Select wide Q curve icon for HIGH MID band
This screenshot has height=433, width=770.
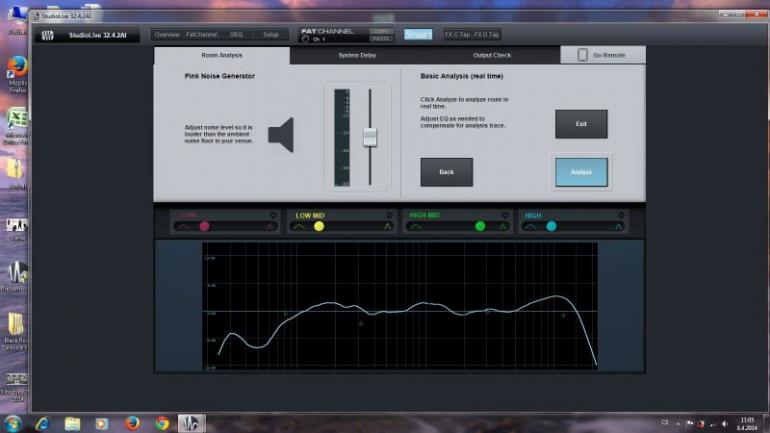[415, 226]
